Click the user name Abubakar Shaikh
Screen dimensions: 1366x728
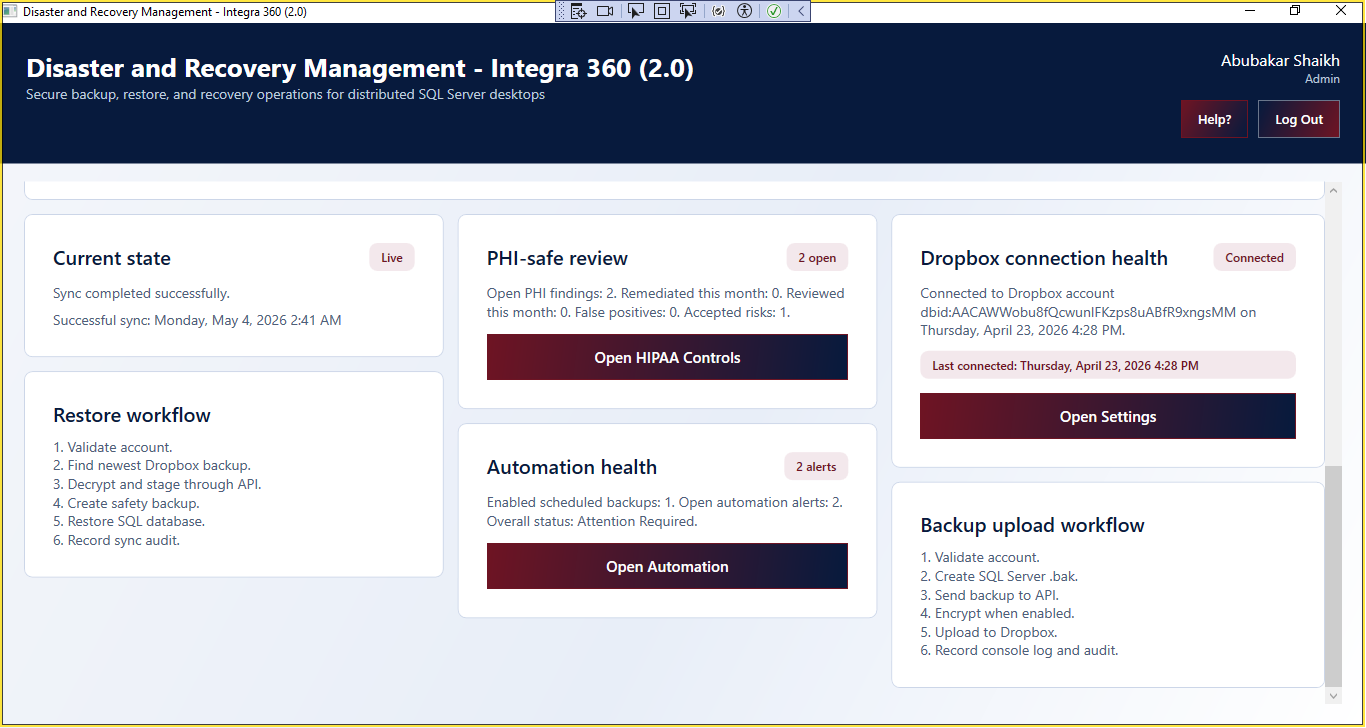pos(1280,60)
